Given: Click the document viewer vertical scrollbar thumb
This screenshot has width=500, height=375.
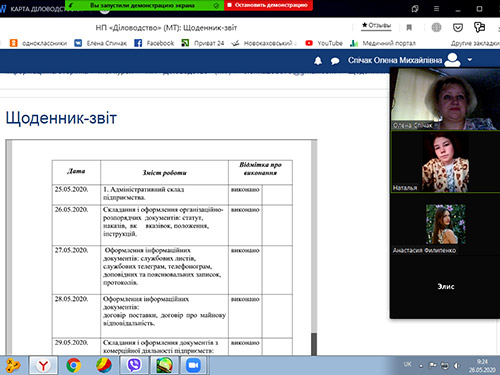Looking at the screenshot, I should click(x=314, y=344).
